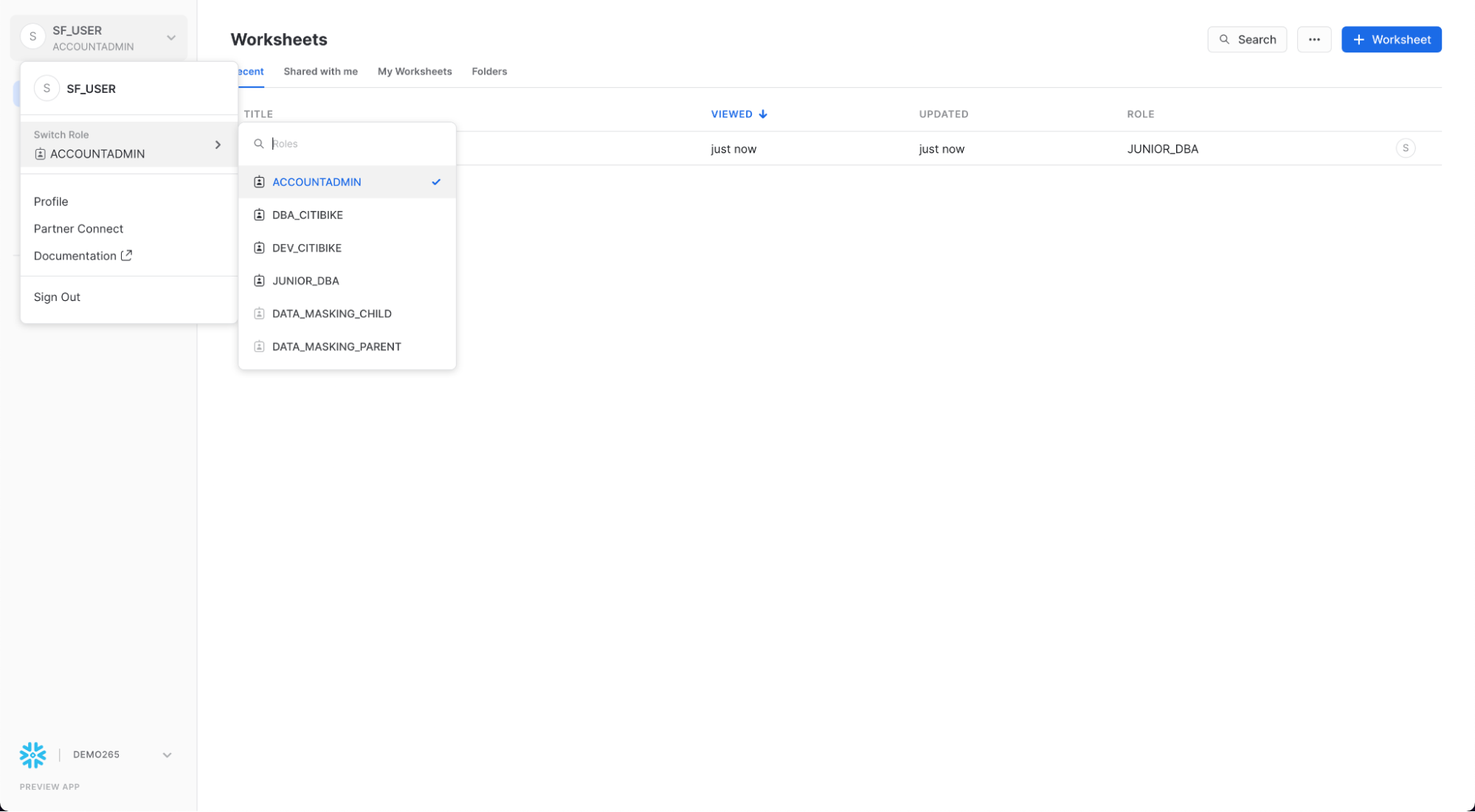
Task: Click the three-dot options menu icon
Action: click(x=1314, y=39)
